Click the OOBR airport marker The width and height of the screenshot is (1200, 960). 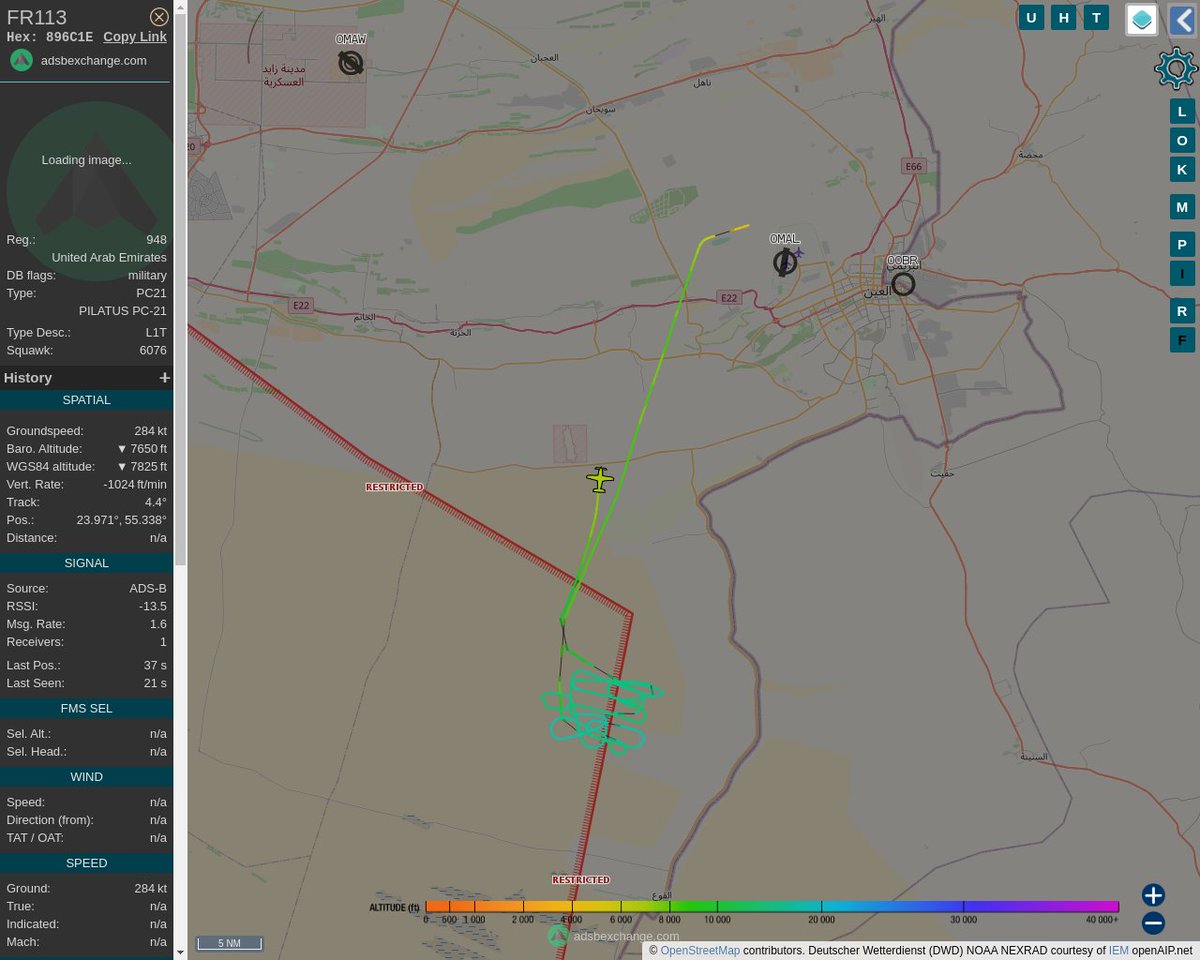click(x=903, y=284)
